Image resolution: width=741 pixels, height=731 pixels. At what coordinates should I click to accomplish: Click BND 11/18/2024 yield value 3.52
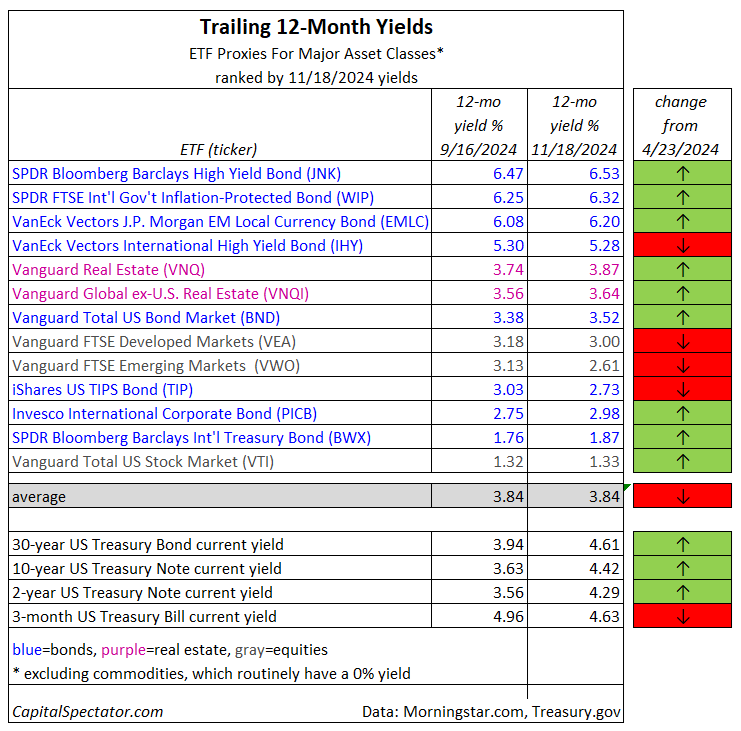tap(604, 318)
